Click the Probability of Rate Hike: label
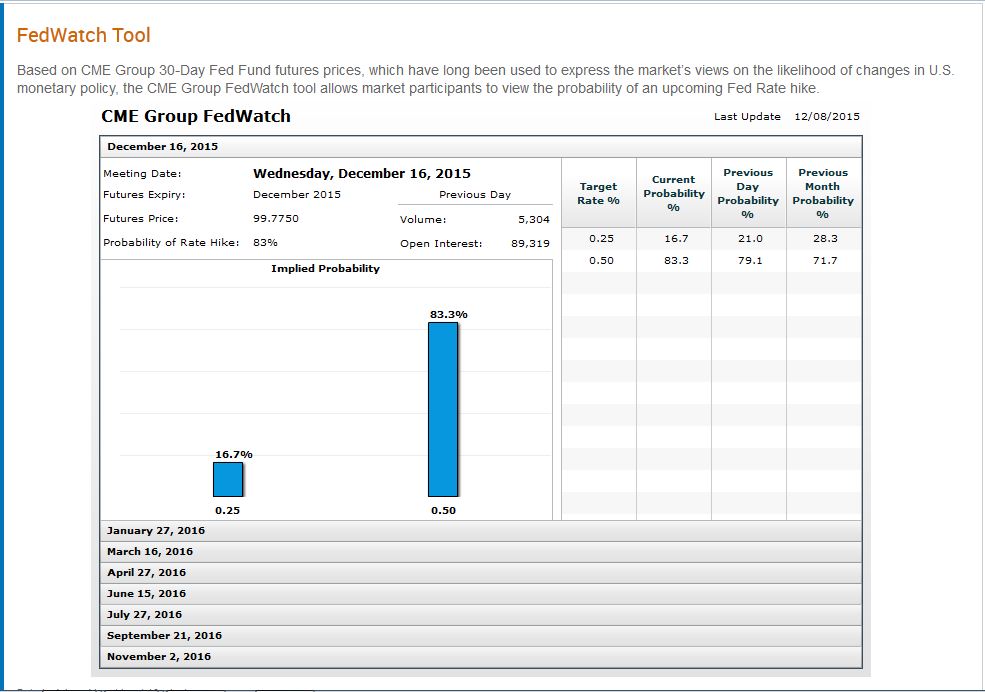985x692 pixels. pyautogui.click(x=171, y=242)
